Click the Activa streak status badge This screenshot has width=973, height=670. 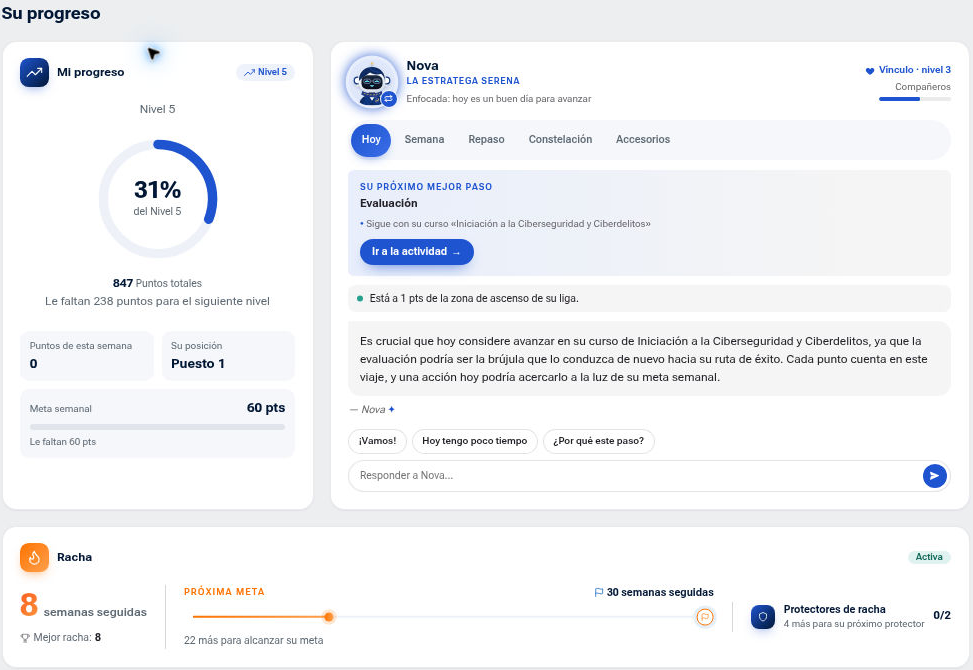(929, 557)
